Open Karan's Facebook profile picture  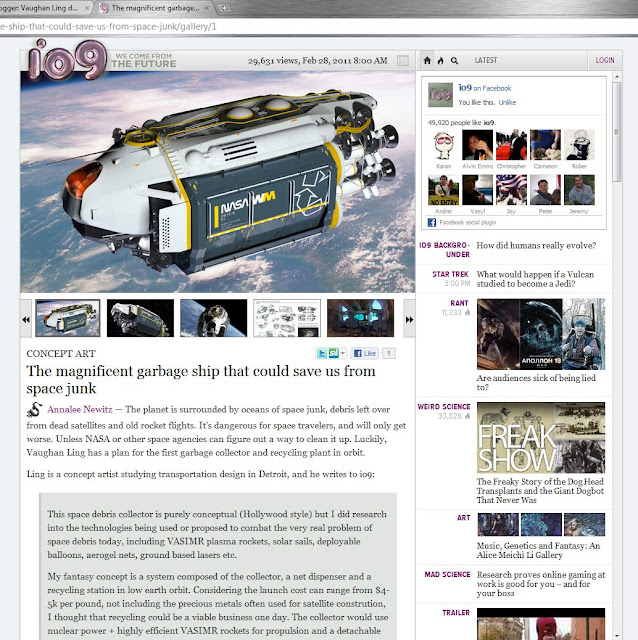[443, 145]
